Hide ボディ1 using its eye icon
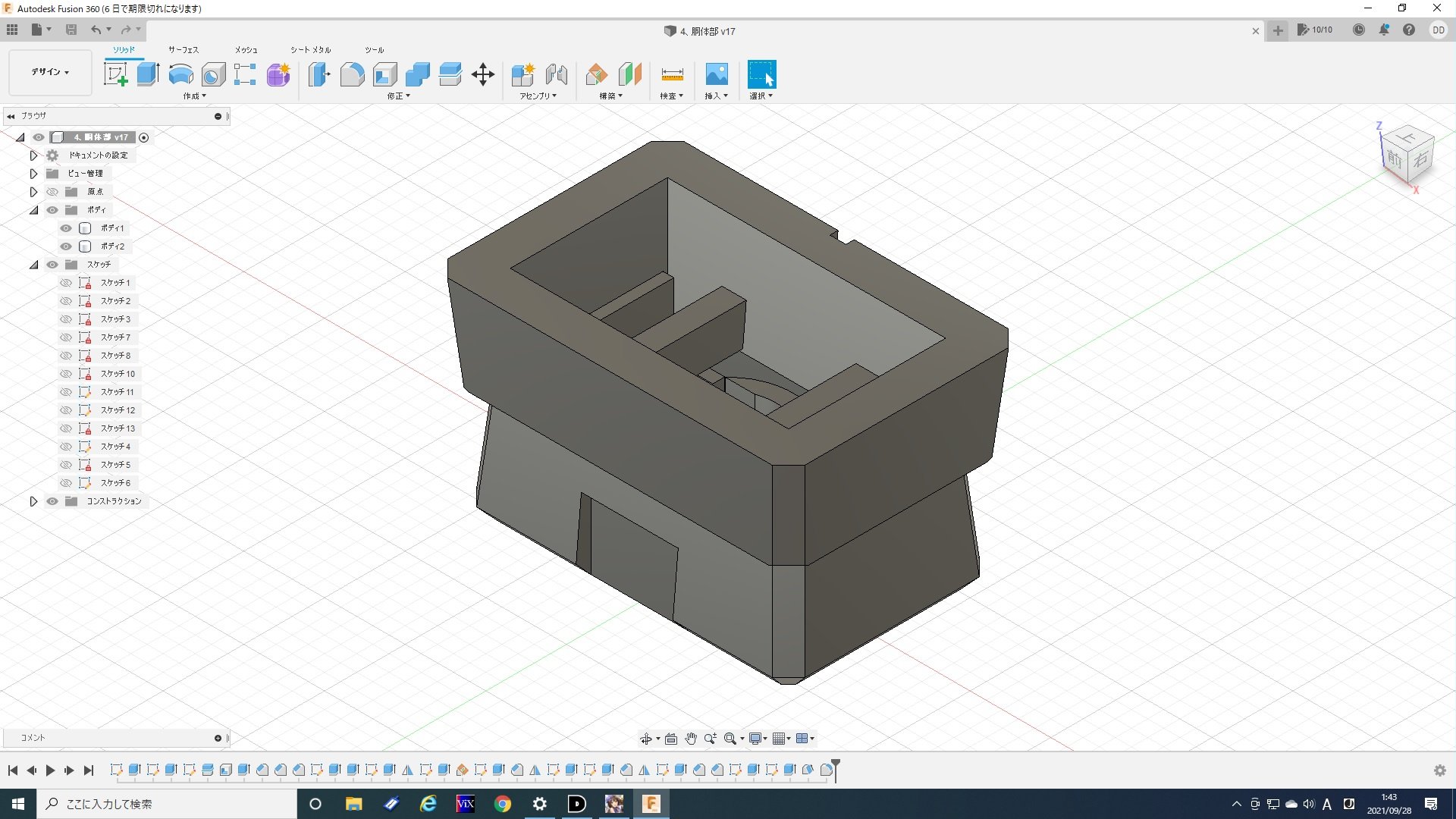This screenshot has height=819, width=1456. [x=66, y=228]
